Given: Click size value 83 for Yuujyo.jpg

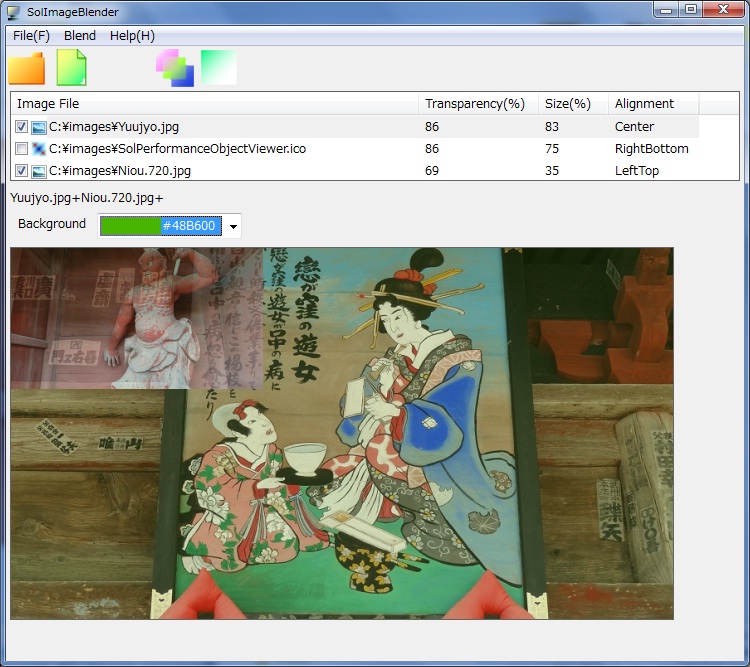Looking at the screenshot, I should (x=551, y=127).
